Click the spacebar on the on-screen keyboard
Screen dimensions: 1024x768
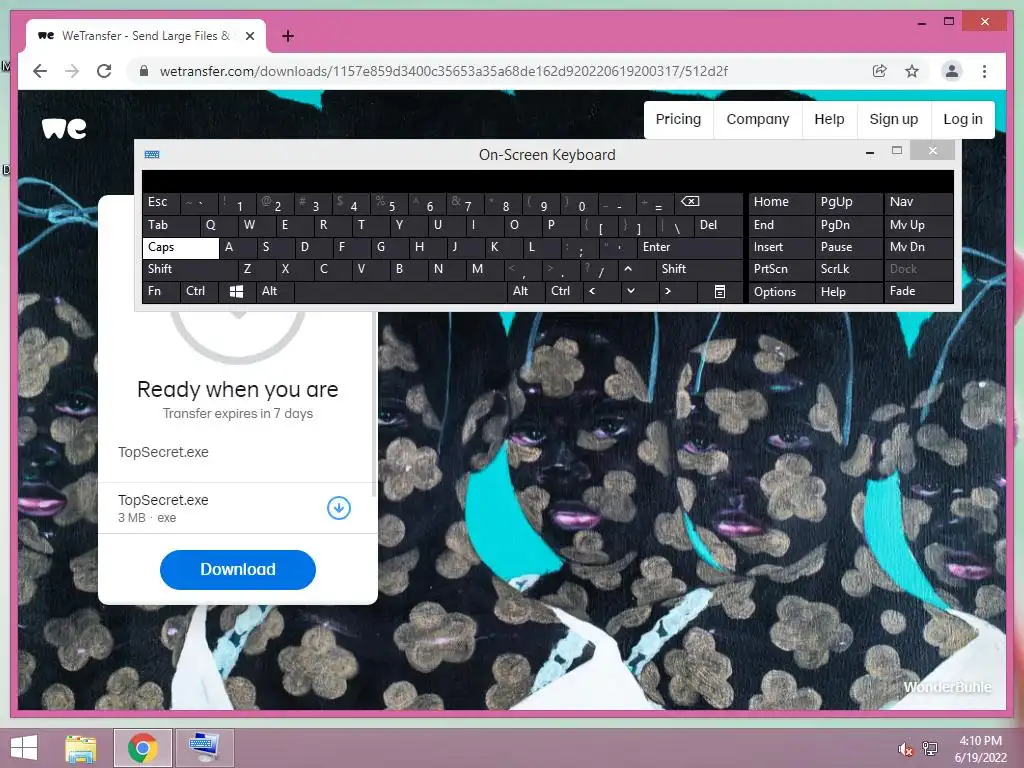(x=401, y=291)
